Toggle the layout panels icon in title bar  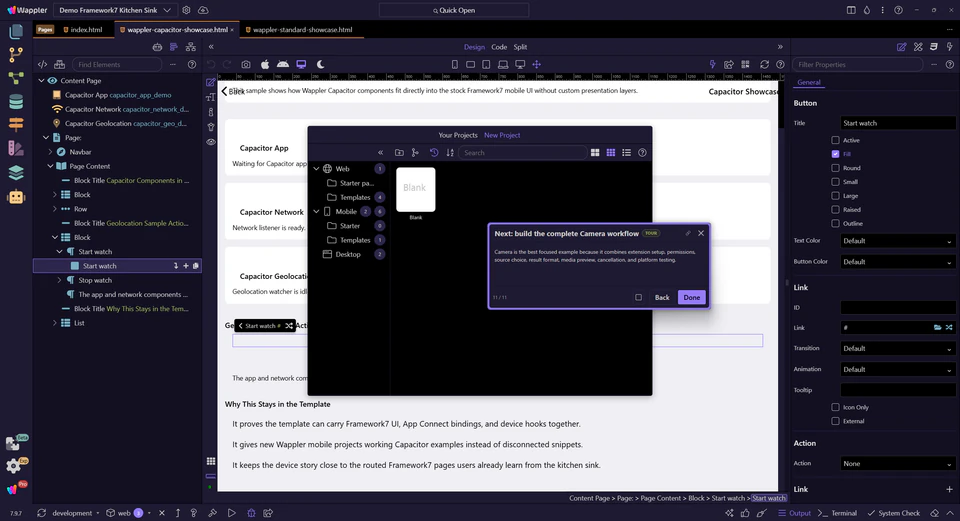851,10
